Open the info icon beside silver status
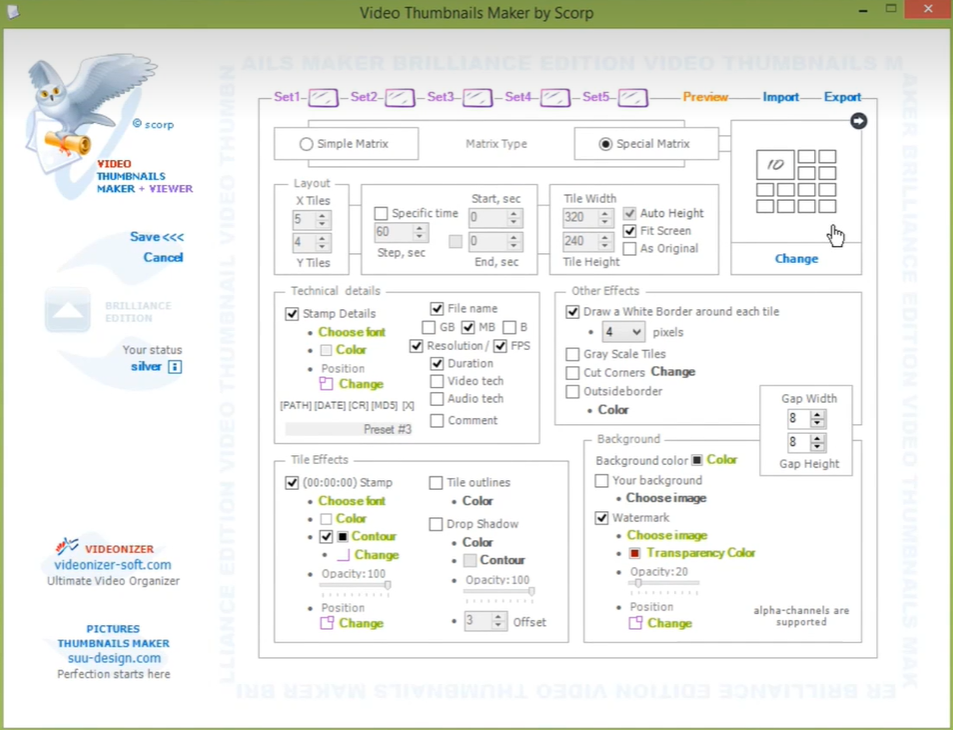Screen dimensions: 953x730 (174, 367)
